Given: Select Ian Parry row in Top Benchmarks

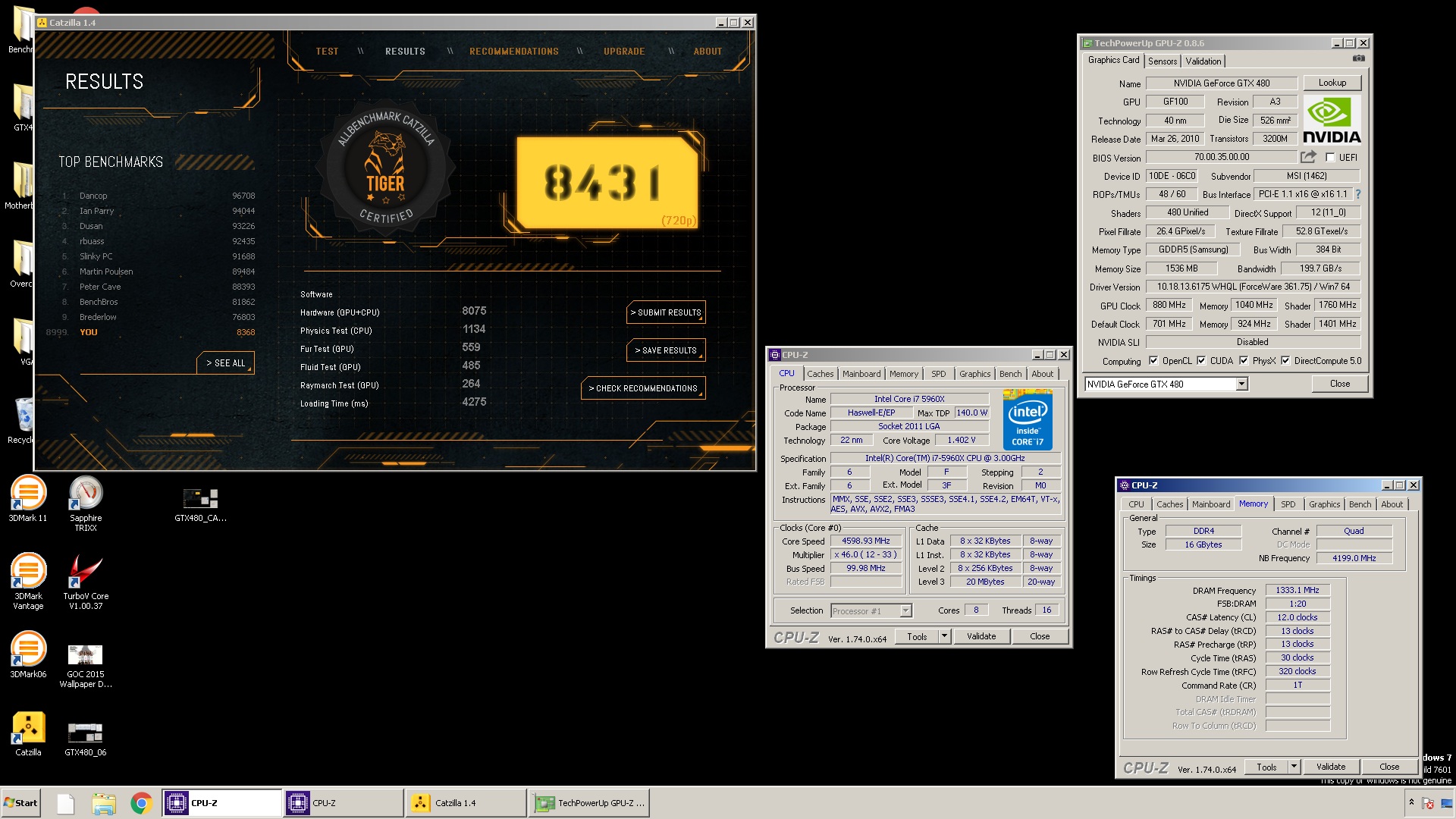Looking at the screenshot, I should (158, 211).
